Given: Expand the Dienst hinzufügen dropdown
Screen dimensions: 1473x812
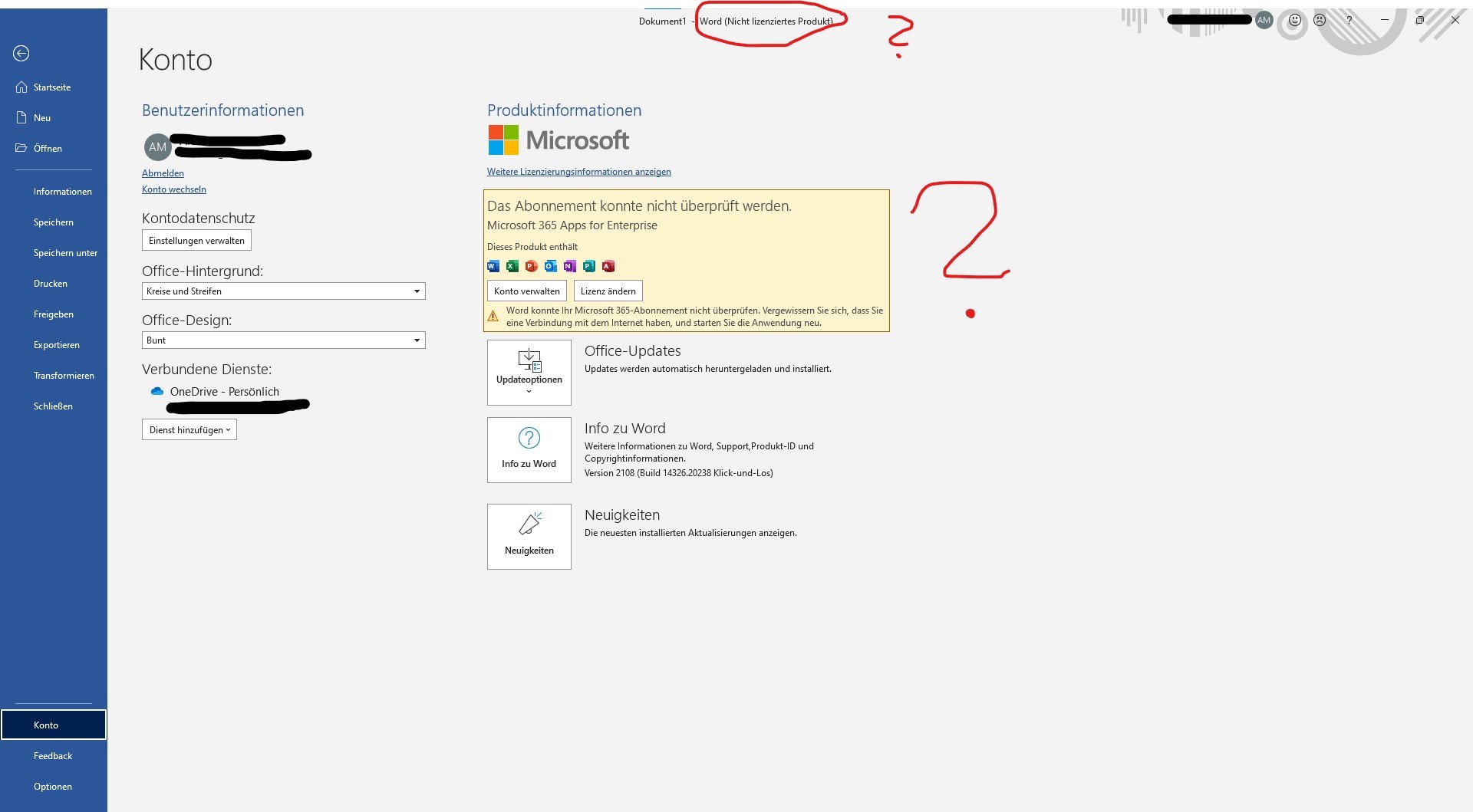Looking at the screenshot, I should click(189, 429).
